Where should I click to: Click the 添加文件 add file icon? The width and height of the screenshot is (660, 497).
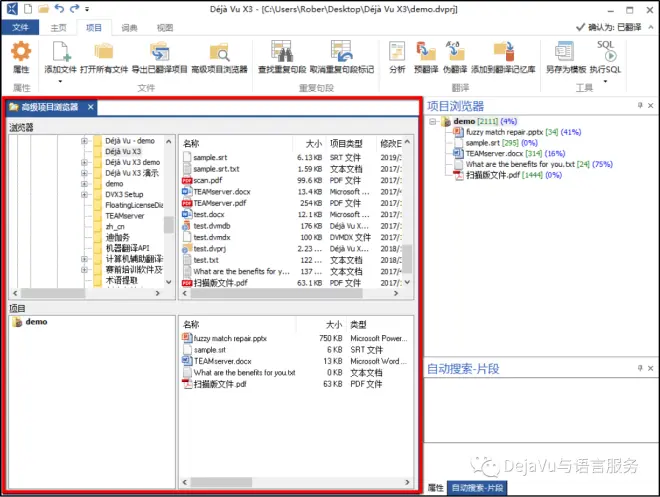point(61,52)
